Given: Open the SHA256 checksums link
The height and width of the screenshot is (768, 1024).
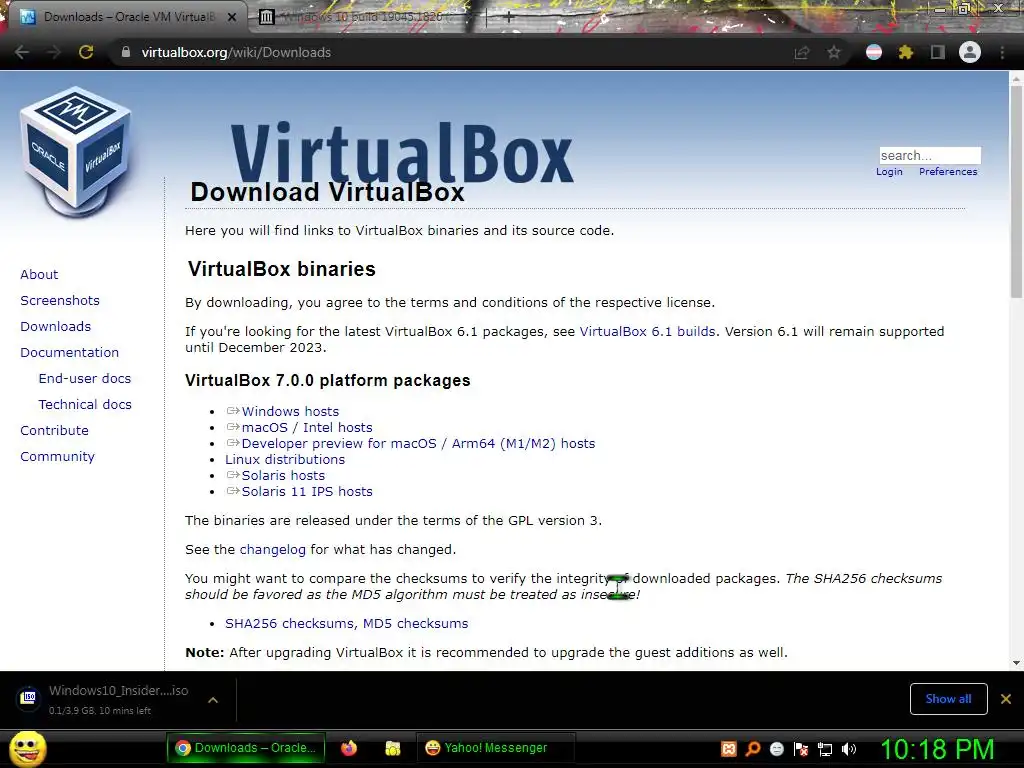Looking at the screenshot, I should (x=290, y=624).
